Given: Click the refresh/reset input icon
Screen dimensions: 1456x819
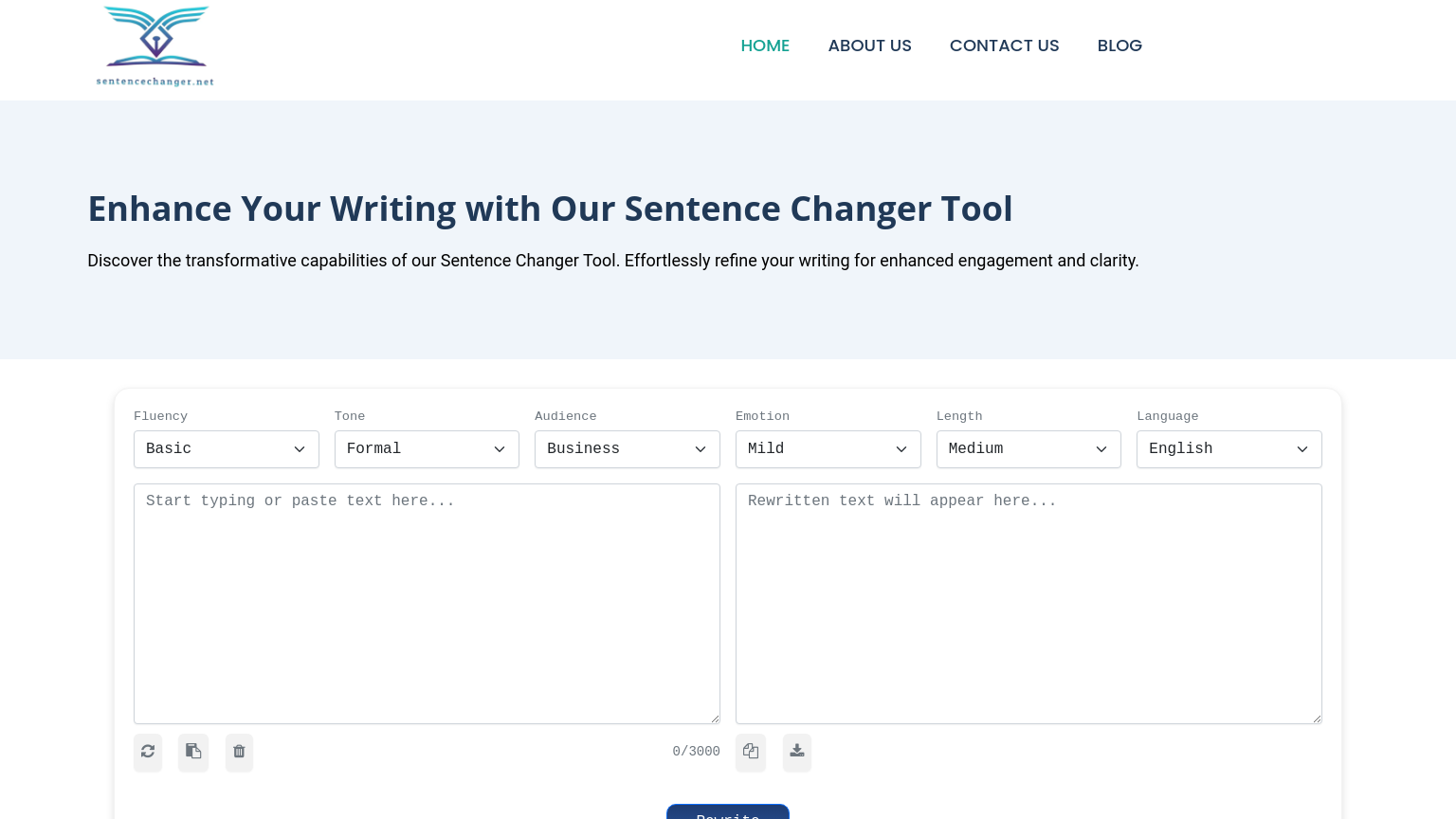Looking at the screenshot, I should 148,752.
